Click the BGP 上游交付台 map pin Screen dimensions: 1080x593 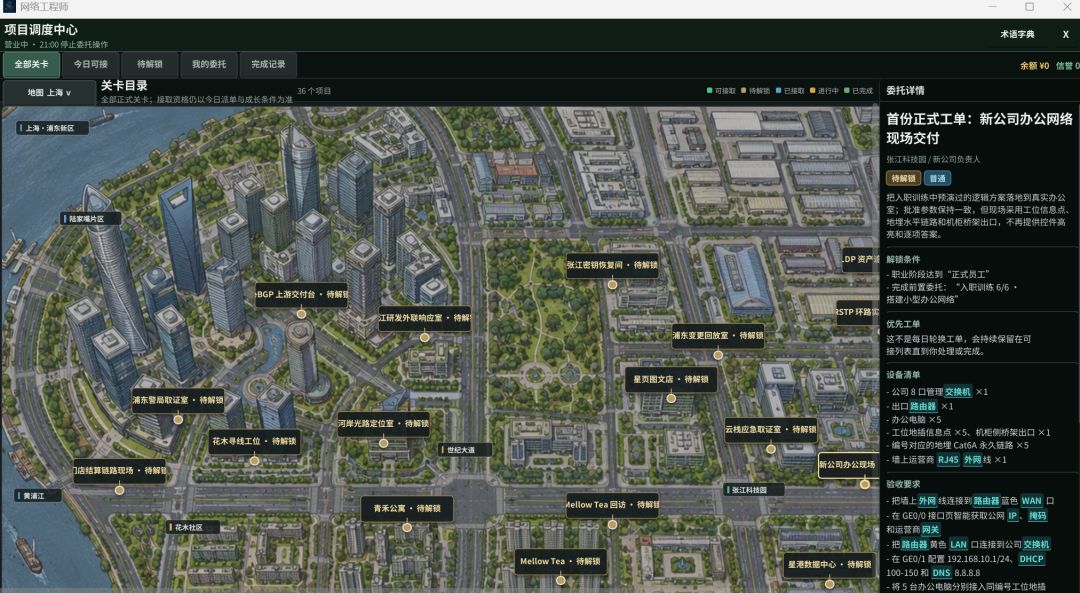coord(301,313)
